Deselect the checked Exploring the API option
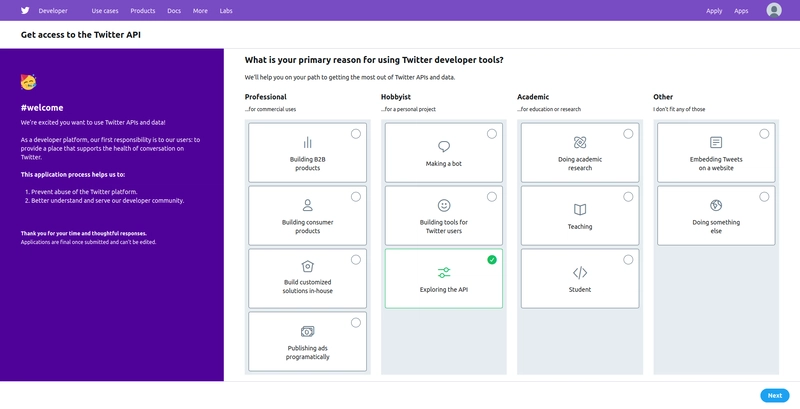The width and height of the screenshot is (800, 409). tap(492, 260)
